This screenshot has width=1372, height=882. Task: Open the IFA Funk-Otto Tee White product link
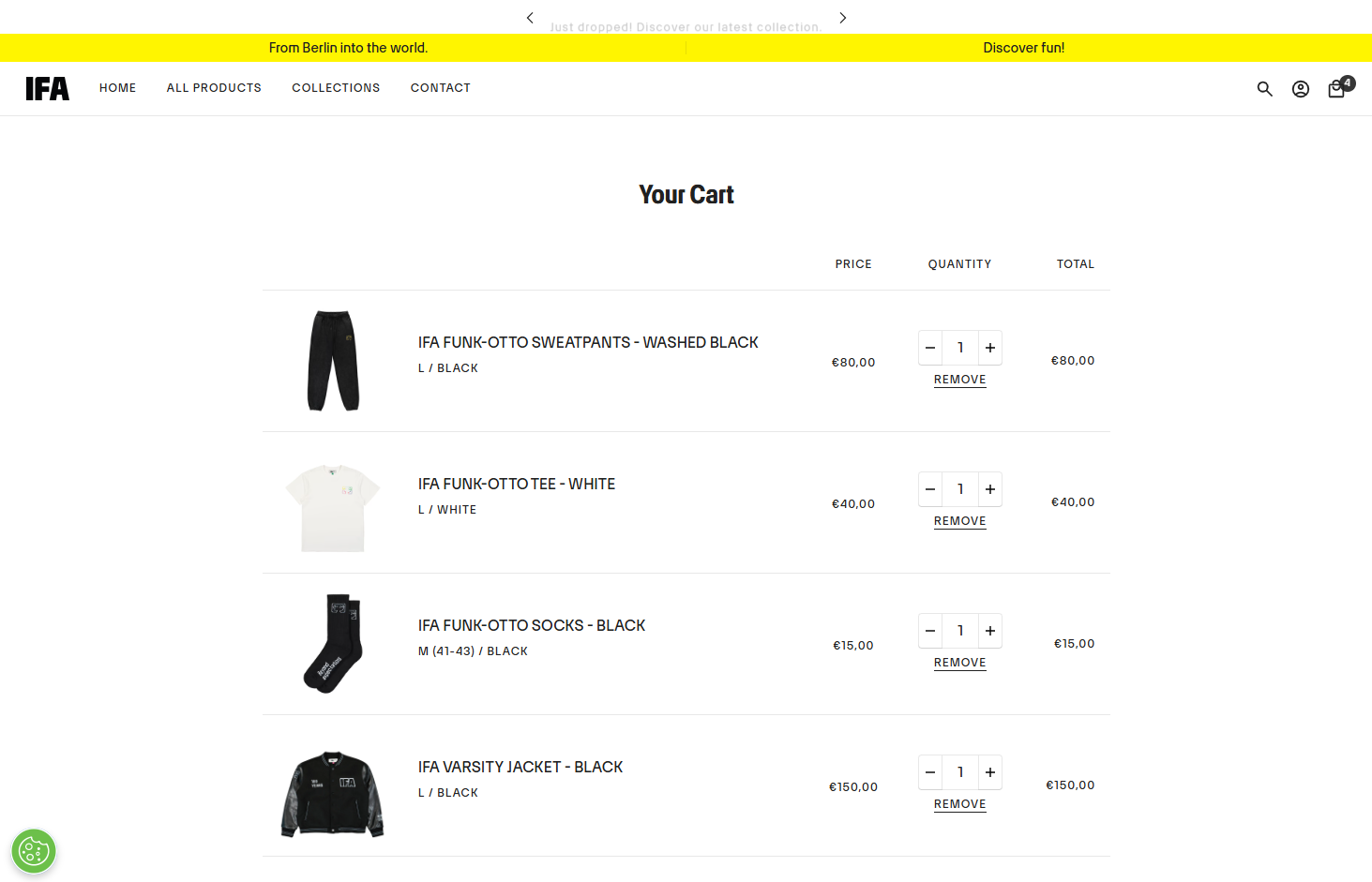click(517, 484)
